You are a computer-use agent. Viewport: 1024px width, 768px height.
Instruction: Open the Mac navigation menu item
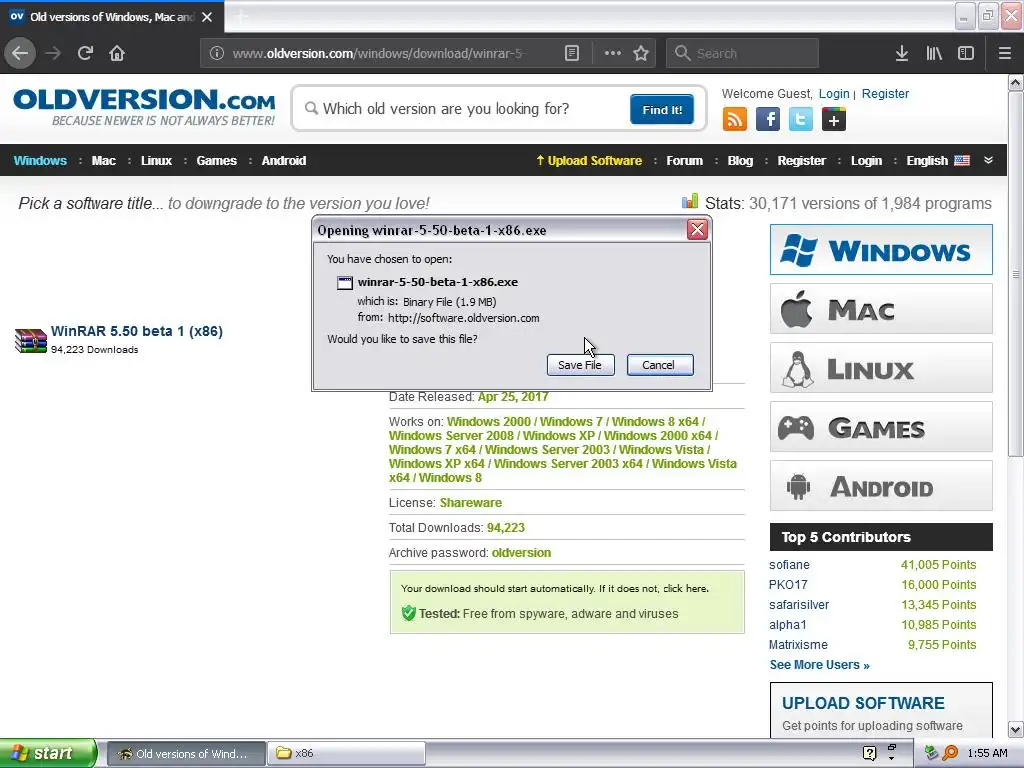coord(104,161)
